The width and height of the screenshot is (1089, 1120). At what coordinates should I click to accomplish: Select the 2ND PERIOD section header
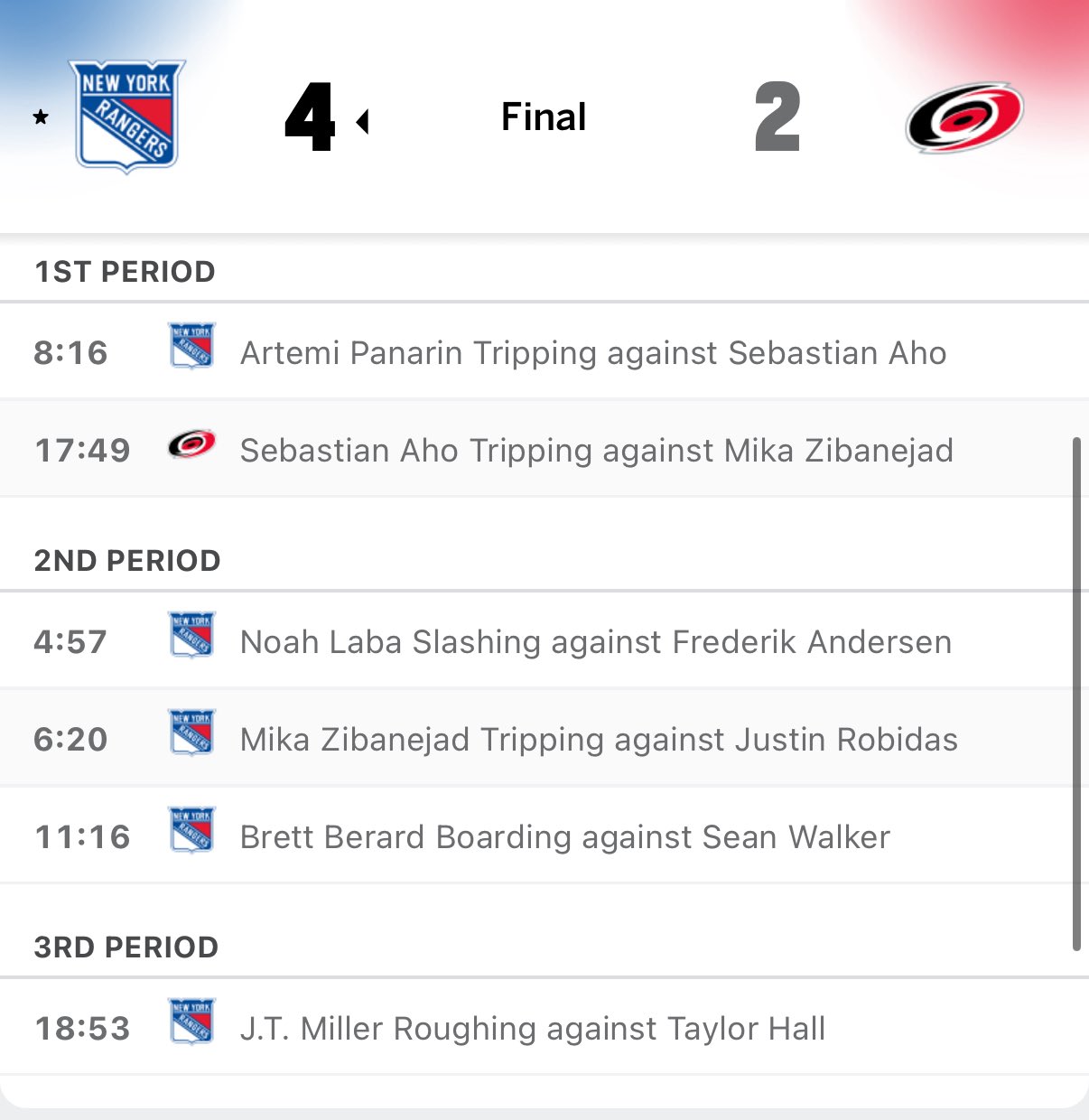click(127, 561)
